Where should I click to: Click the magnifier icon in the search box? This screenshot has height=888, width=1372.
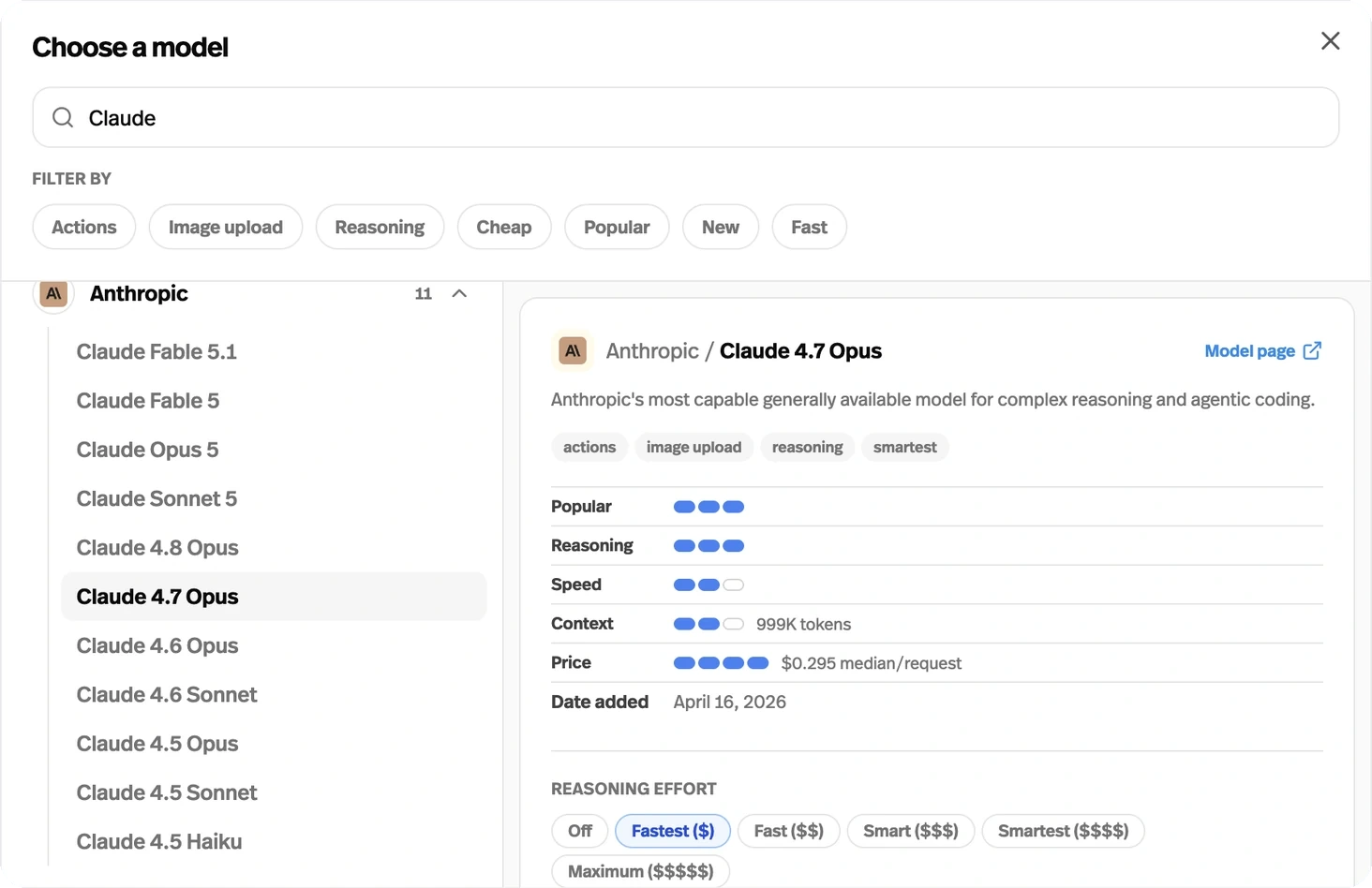coord(63,117)
